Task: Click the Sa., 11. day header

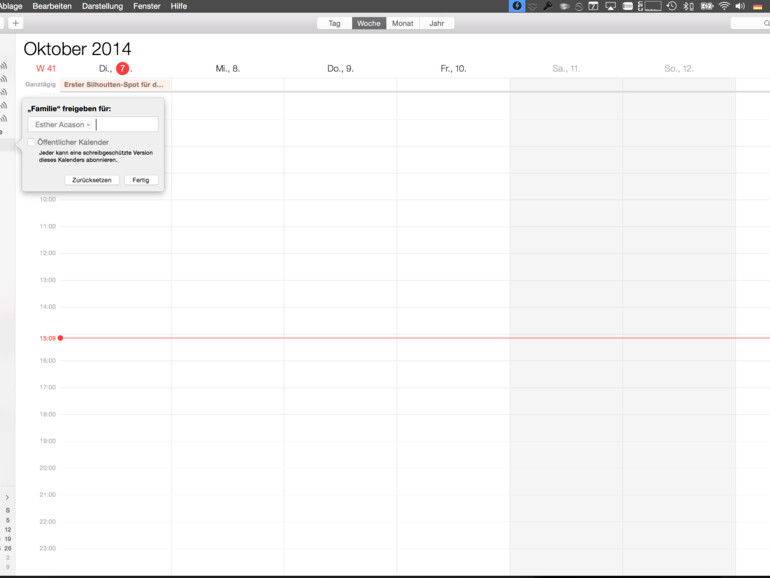Action: (x=566, y=69)
